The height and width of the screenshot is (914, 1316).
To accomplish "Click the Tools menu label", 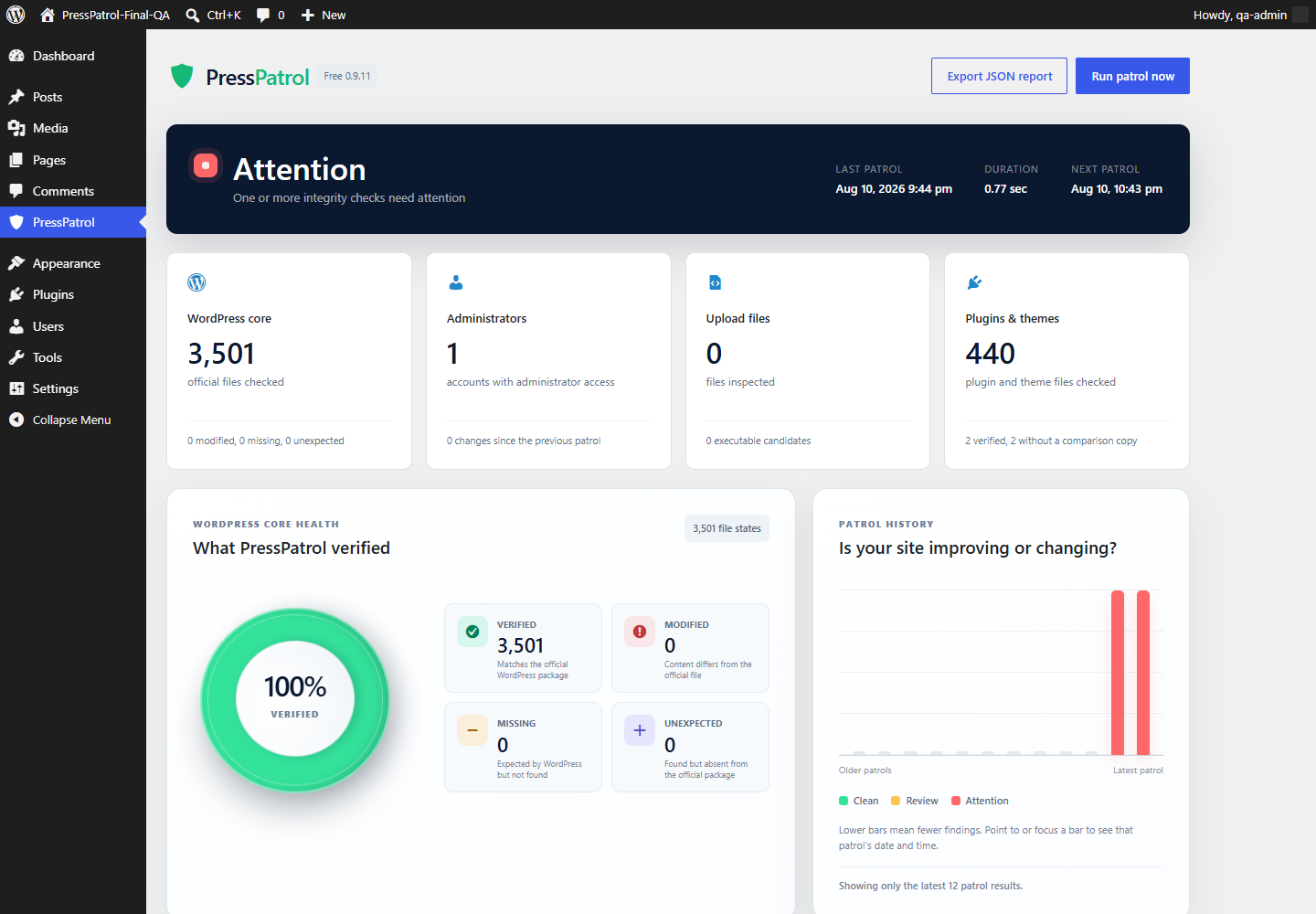I will 48,357.
